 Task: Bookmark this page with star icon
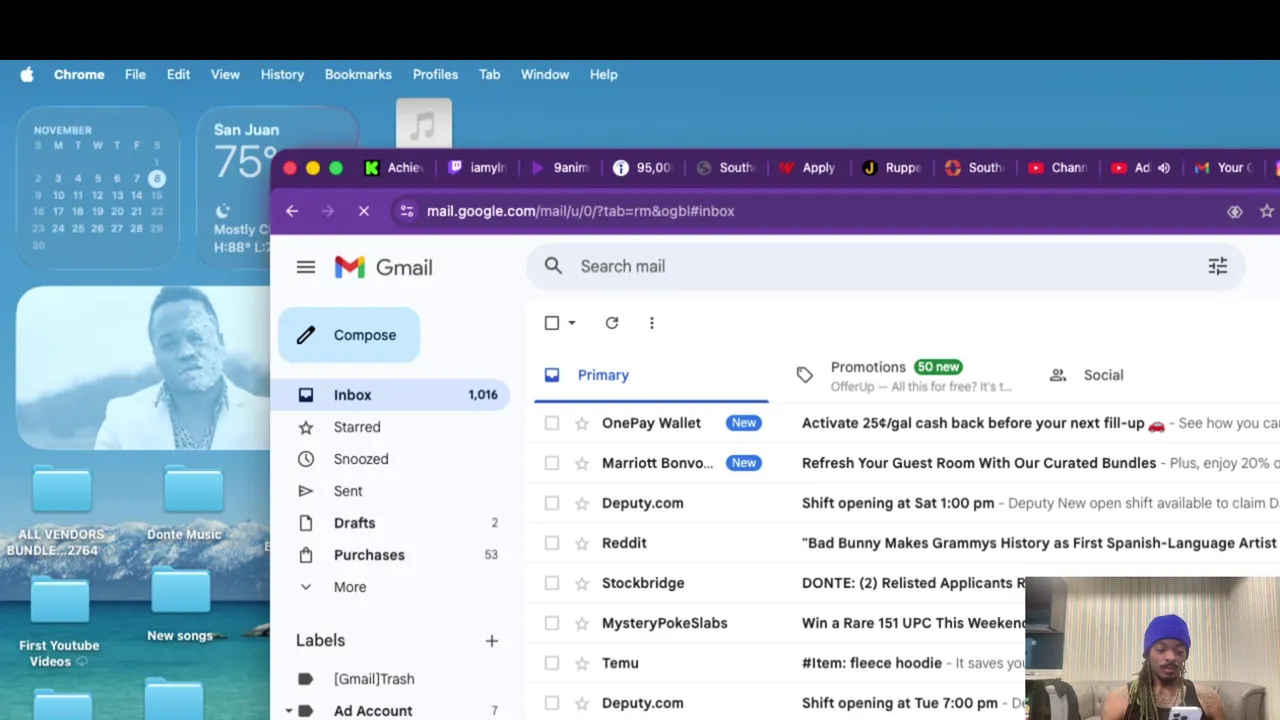1267,211
